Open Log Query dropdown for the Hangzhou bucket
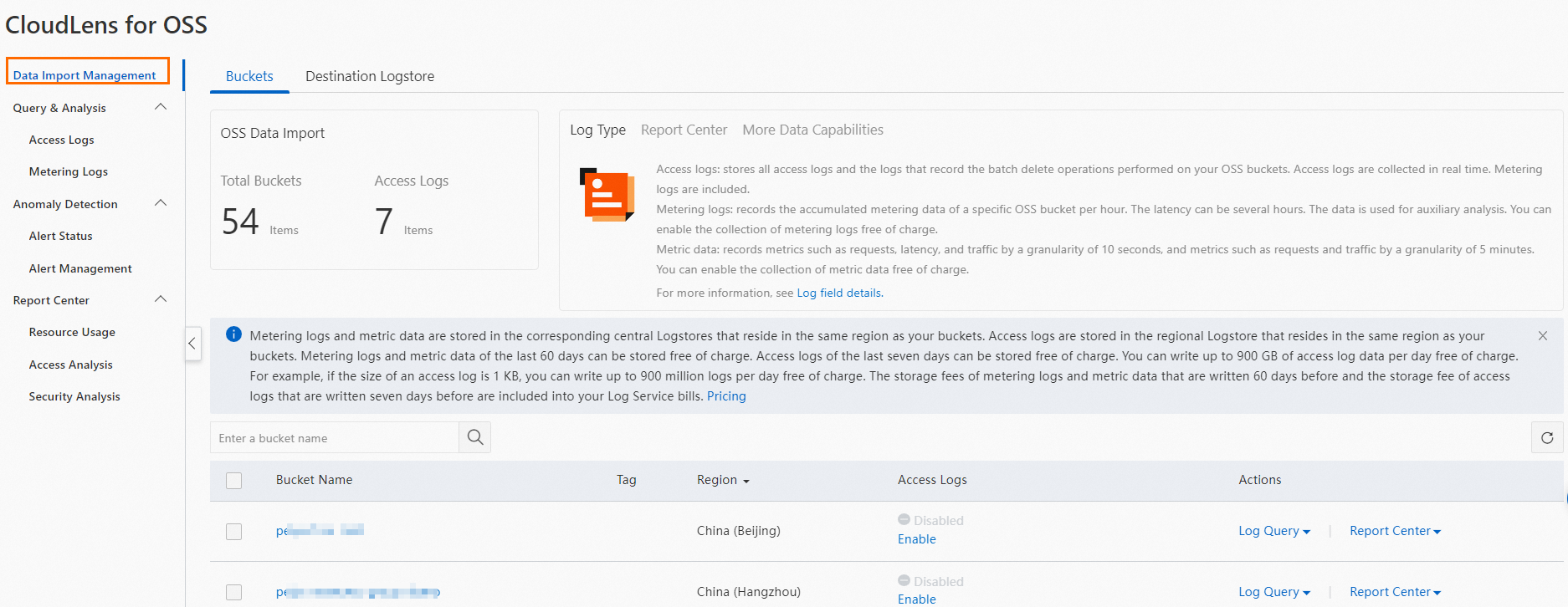Screen dimensions: 1568x607 click(x=1274, y=592)
